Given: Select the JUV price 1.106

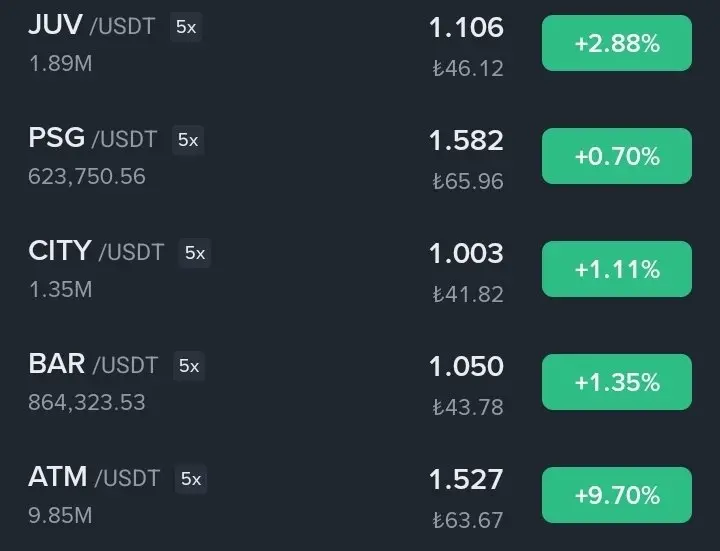Looking at the screenshot, I should (x=467, y=28).
